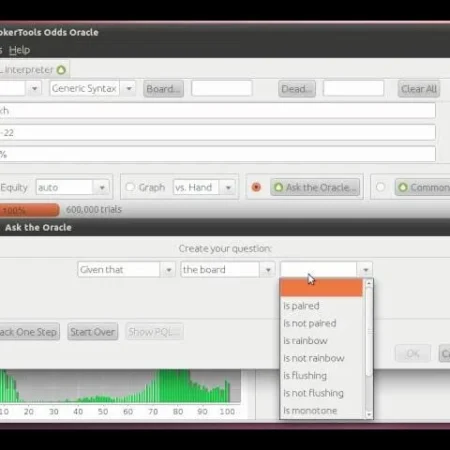Choose 'is not flushing' option
Viewport: 450px width, 450px height.
pyautogui.click(x=313, y=393)
